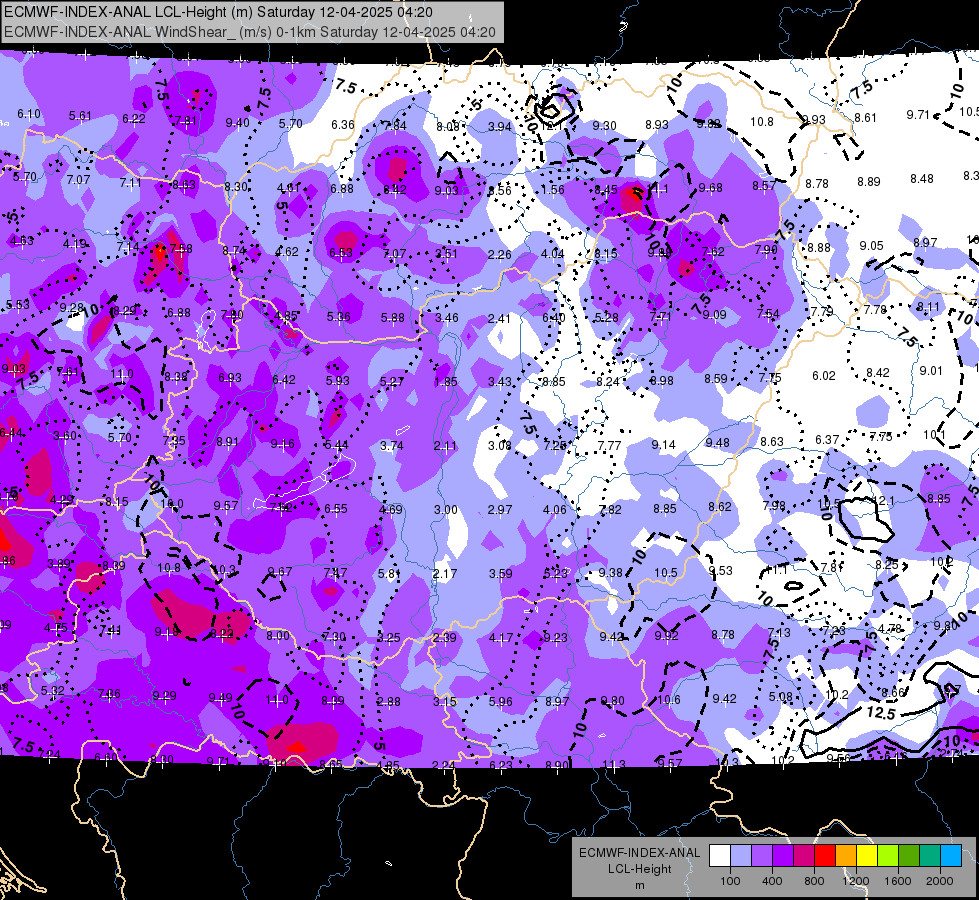
Task: Click the LCL-Height title line at top
Action: [219, 12]
